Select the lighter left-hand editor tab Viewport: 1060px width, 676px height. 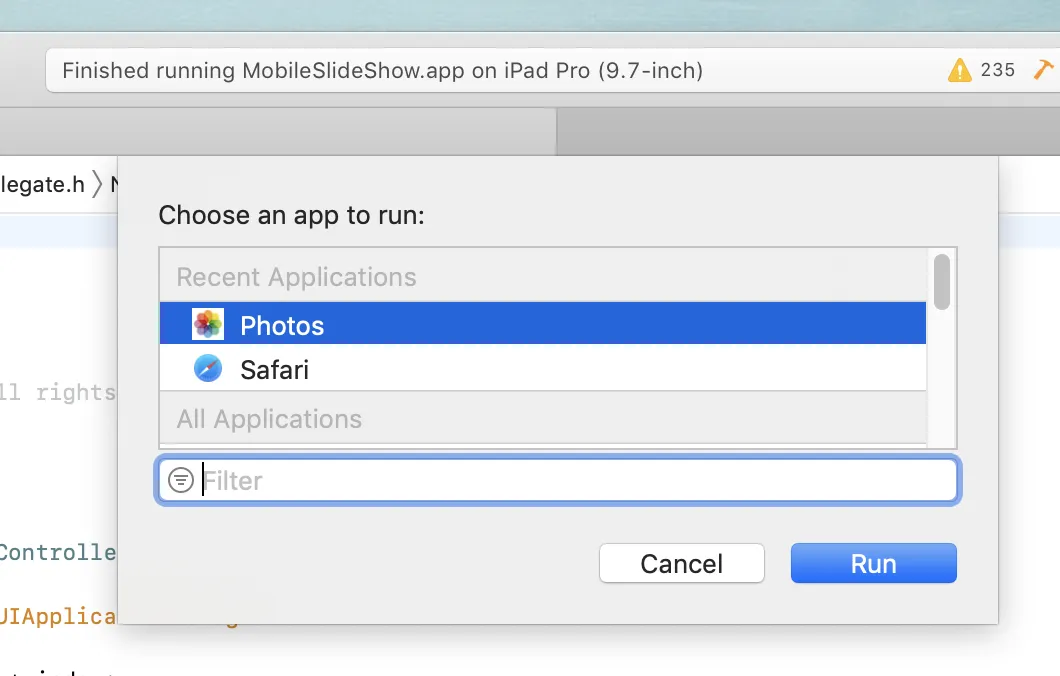pyautogui.click(x=277, y=131)
